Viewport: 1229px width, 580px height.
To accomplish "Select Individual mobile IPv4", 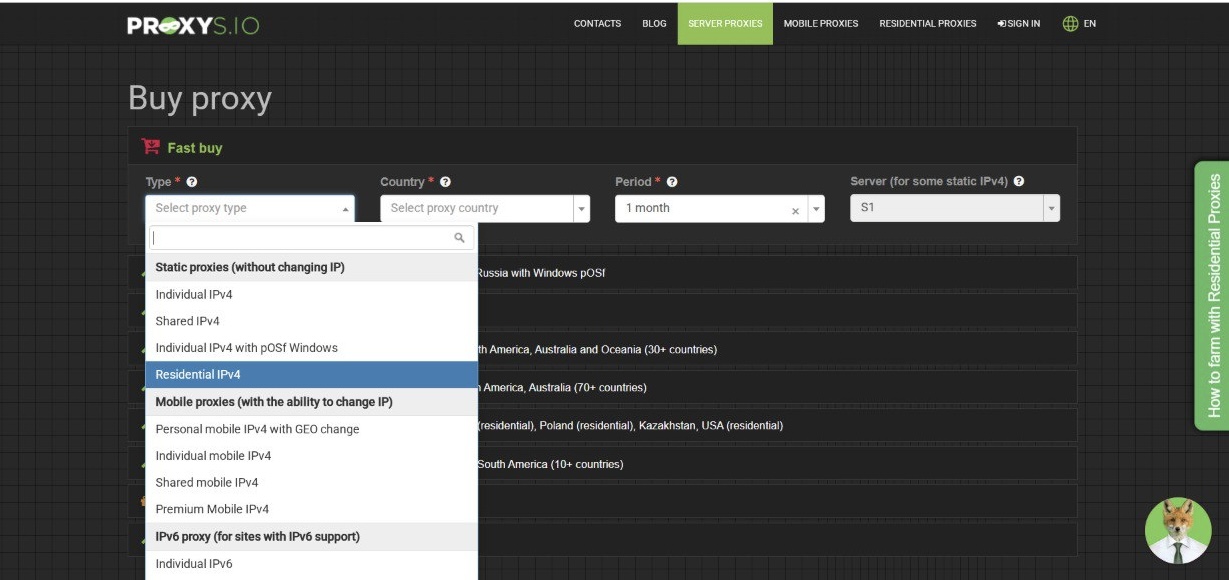I will click(x=311, y=456).
